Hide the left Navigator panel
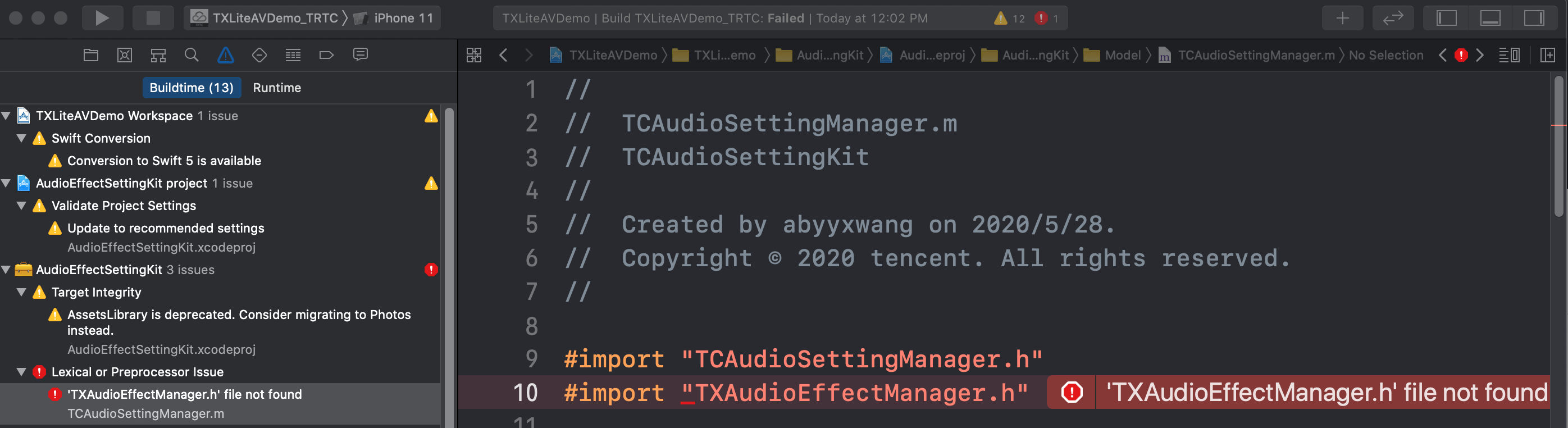Image resolution: width=1568 pixels, height=428 pixels. click(x=1446, y=17)
